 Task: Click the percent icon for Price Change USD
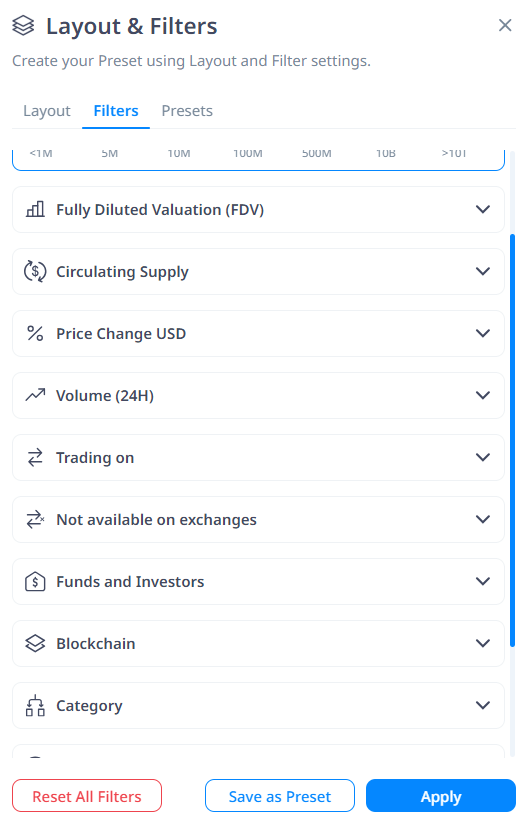pyautogui.click(x=35, y=333)
